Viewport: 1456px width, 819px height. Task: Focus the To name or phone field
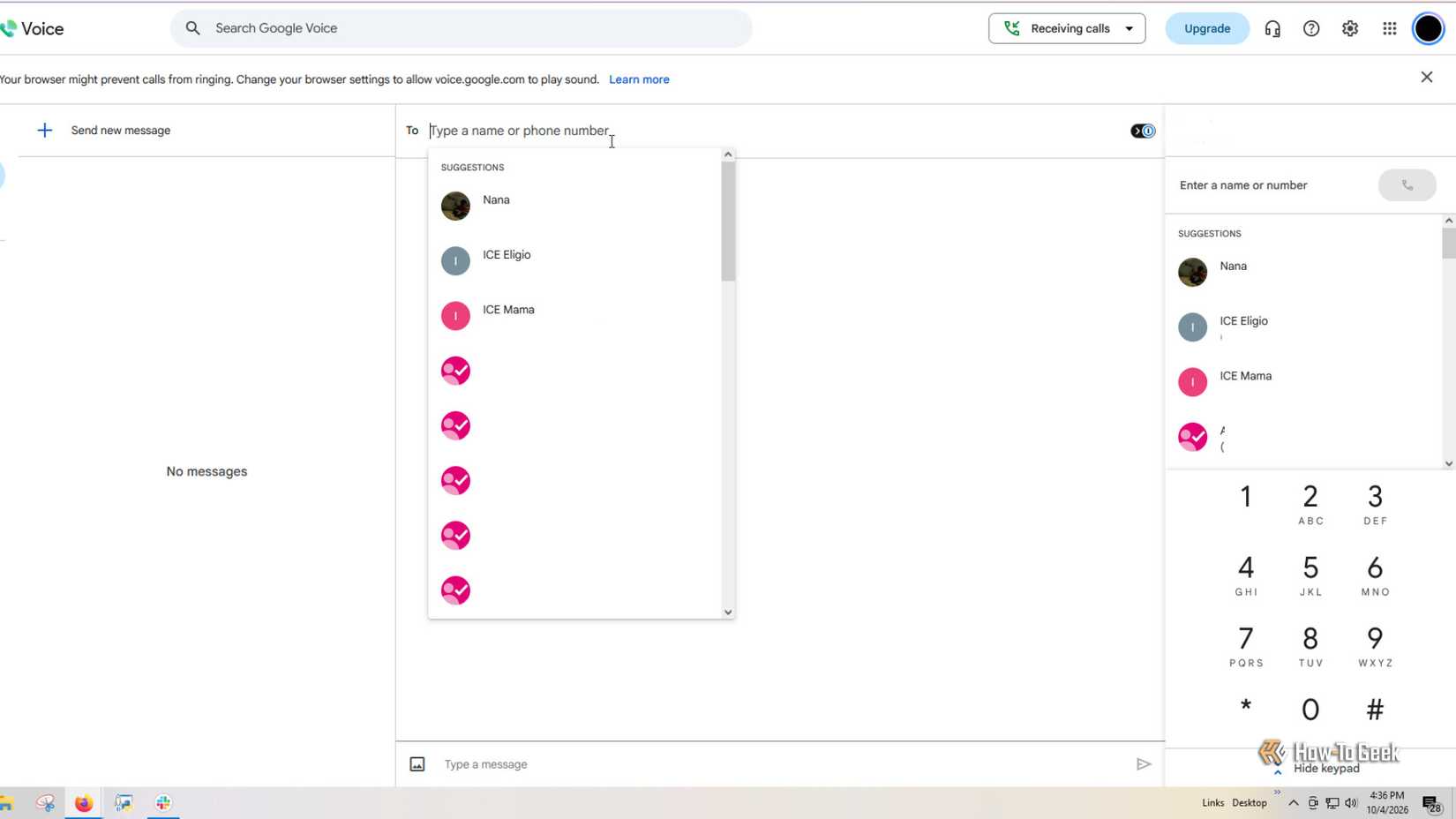777,131
